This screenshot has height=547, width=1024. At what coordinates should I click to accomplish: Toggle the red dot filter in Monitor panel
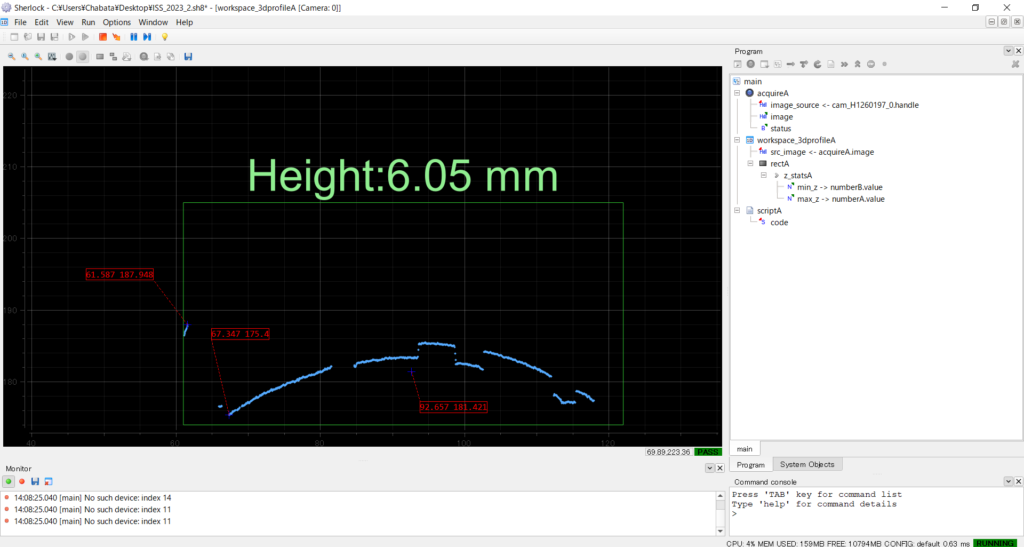22,482
